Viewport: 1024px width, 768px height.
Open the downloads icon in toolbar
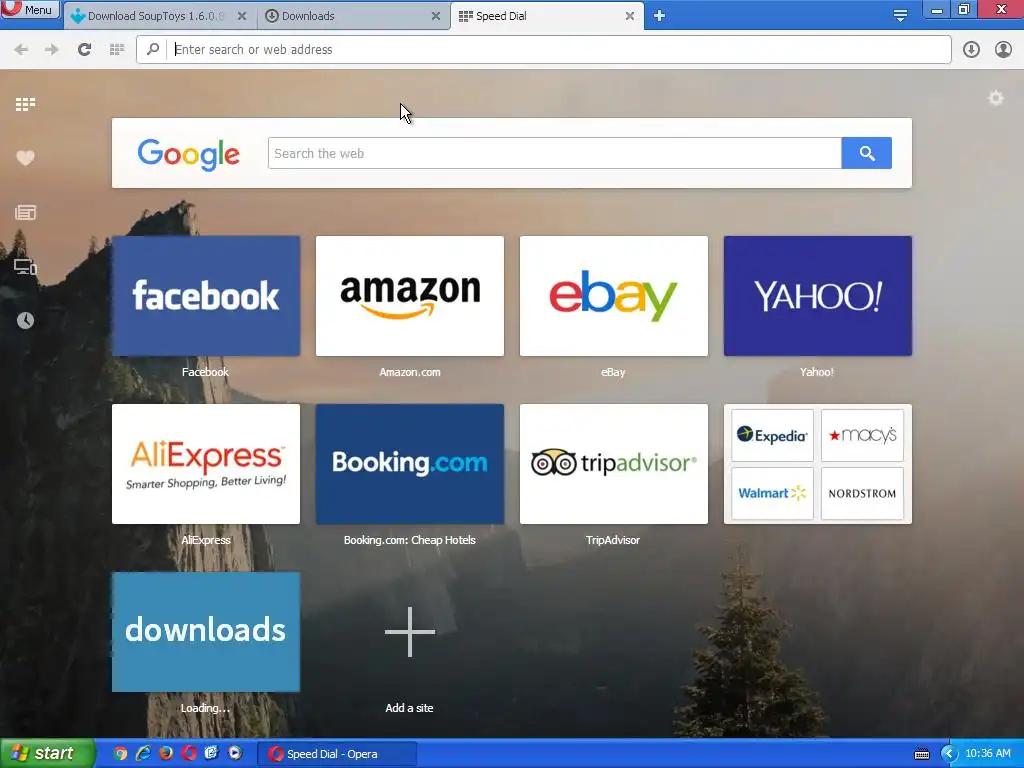tap(971, 49)
